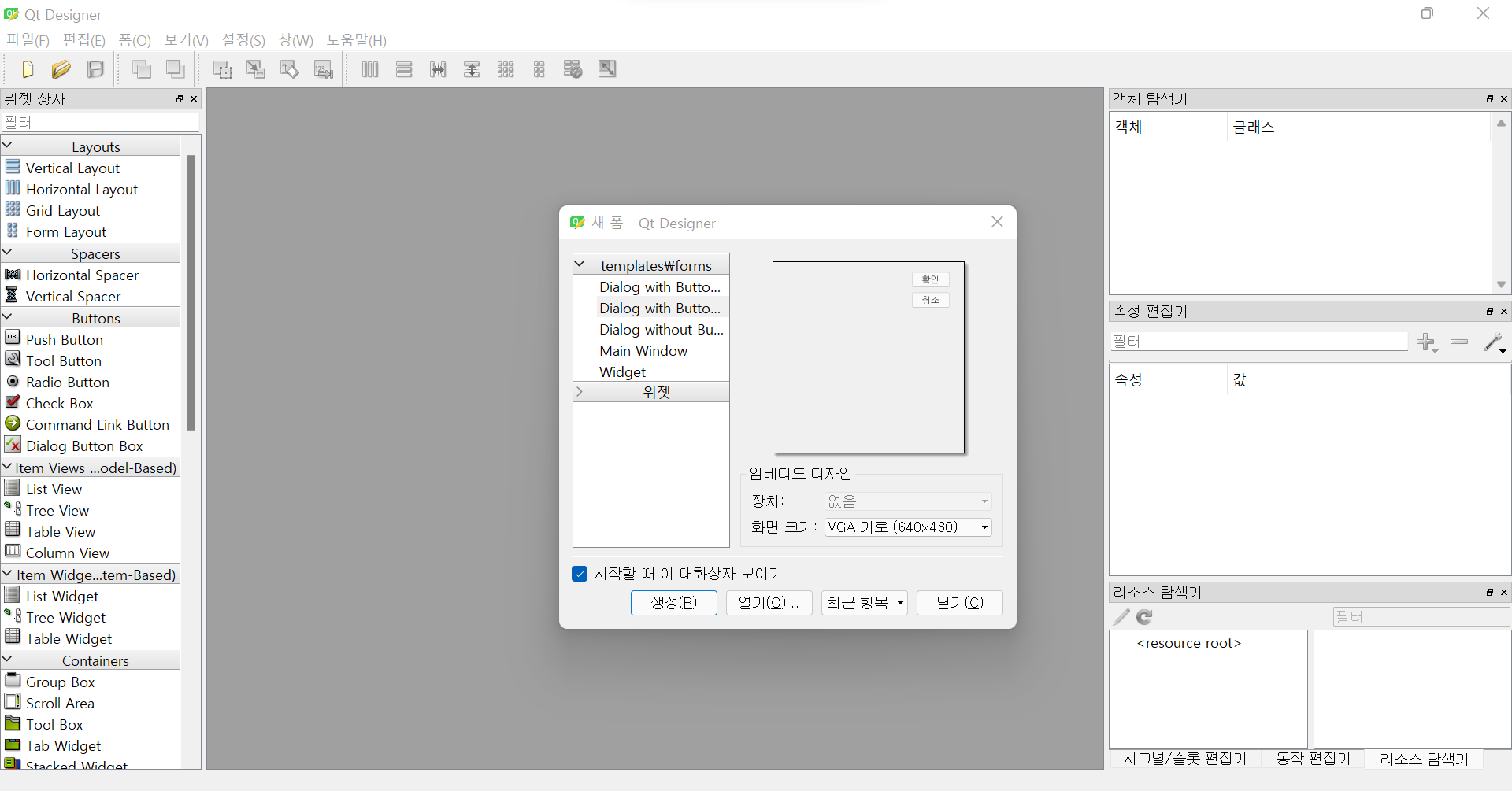Select Push Button in widget box
This screenshot has height=791, width=1512.
tap(65, 340)
